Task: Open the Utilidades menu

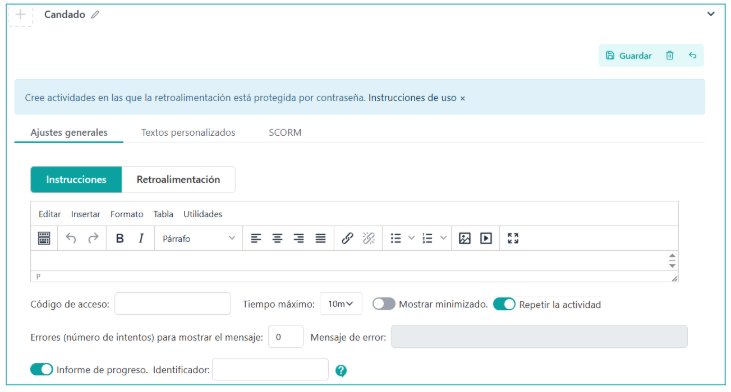Action: click(202, 214)
